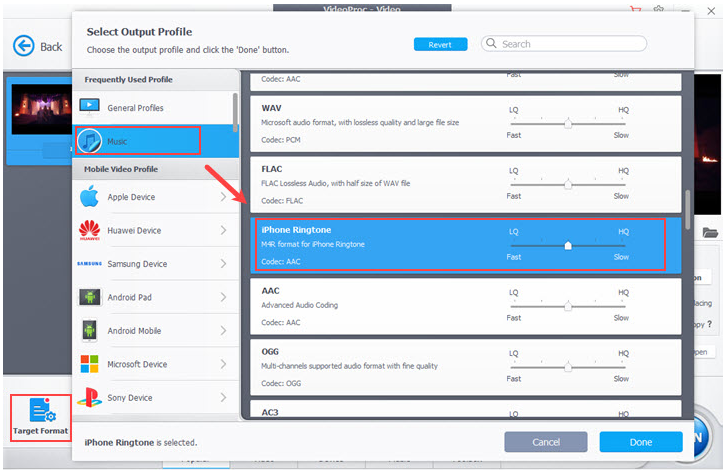Click the Android Pad icon
This screenshot has width=723, height=470.
[x=89, y=297]
